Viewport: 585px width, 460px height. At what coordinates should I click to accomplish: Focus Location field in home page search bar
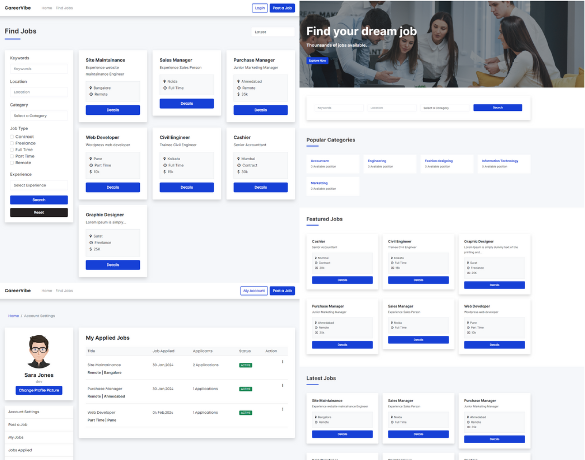point(392,108)
